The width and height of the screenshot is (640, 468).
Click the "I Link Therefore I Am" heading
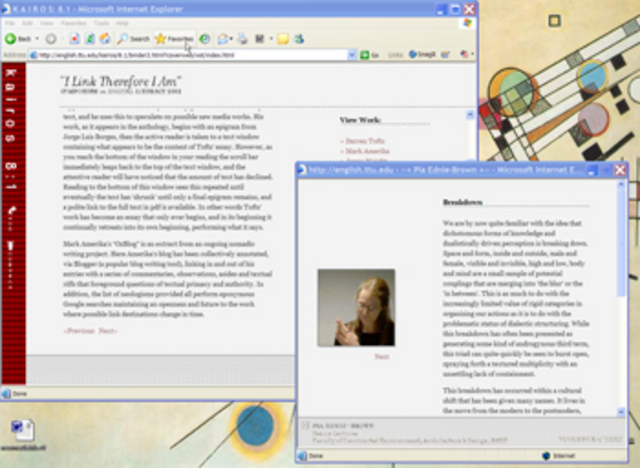point(121,81)
